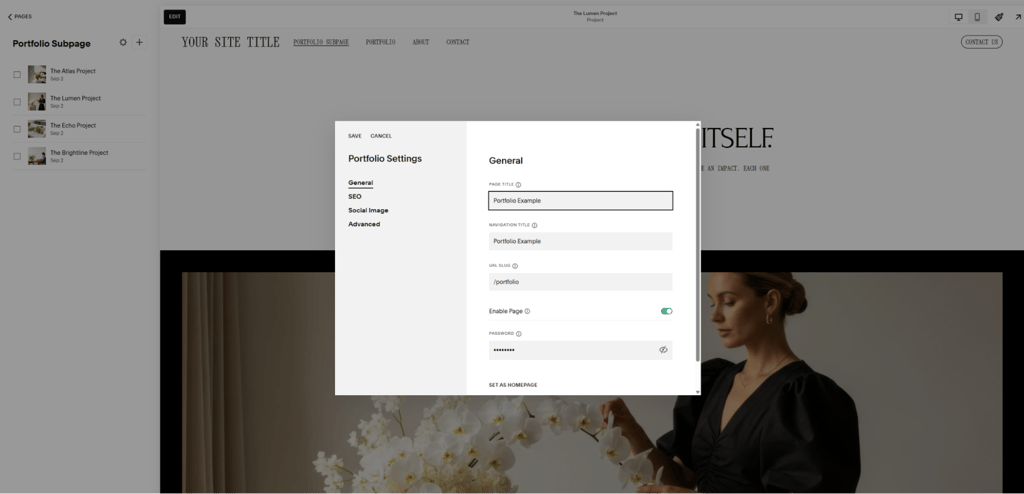Click URL Slug info icon
This screenshot has width=1024, height=494.
coord(515,266)
